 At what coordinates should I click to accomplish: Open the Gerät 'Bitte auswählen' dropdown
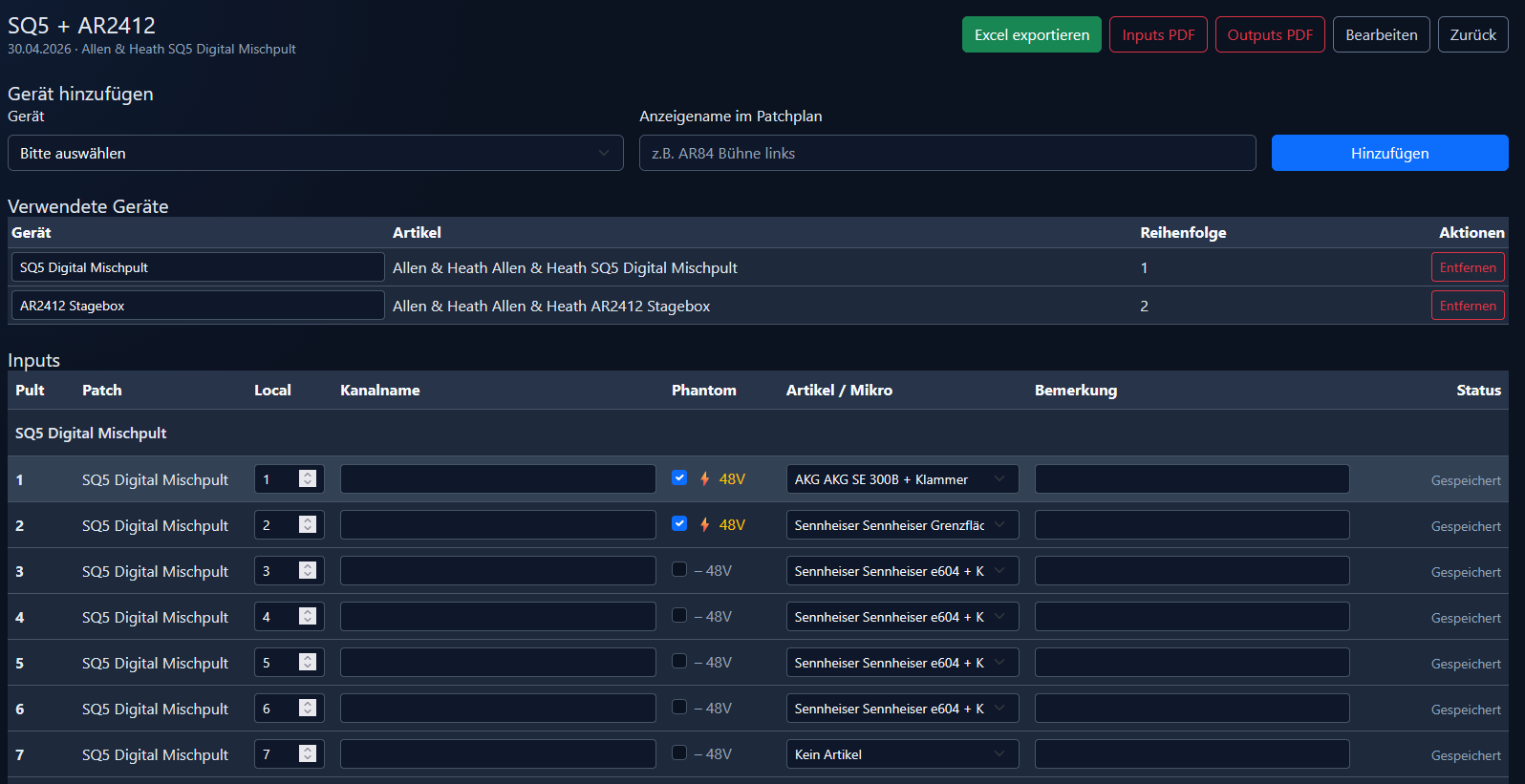(315, 153)
